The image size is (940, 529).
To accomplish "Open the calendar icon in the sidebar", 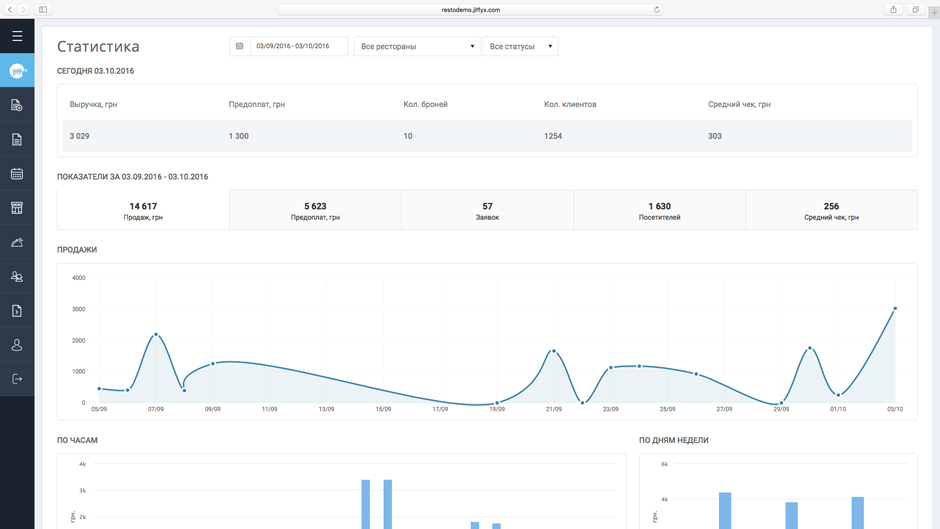I will coord(17,174).
